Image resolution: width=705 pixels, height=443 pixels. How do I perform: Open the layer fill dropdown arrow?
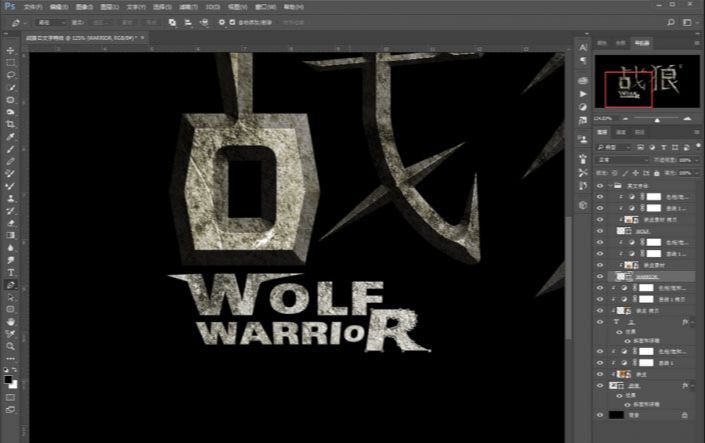click(697, 173)
